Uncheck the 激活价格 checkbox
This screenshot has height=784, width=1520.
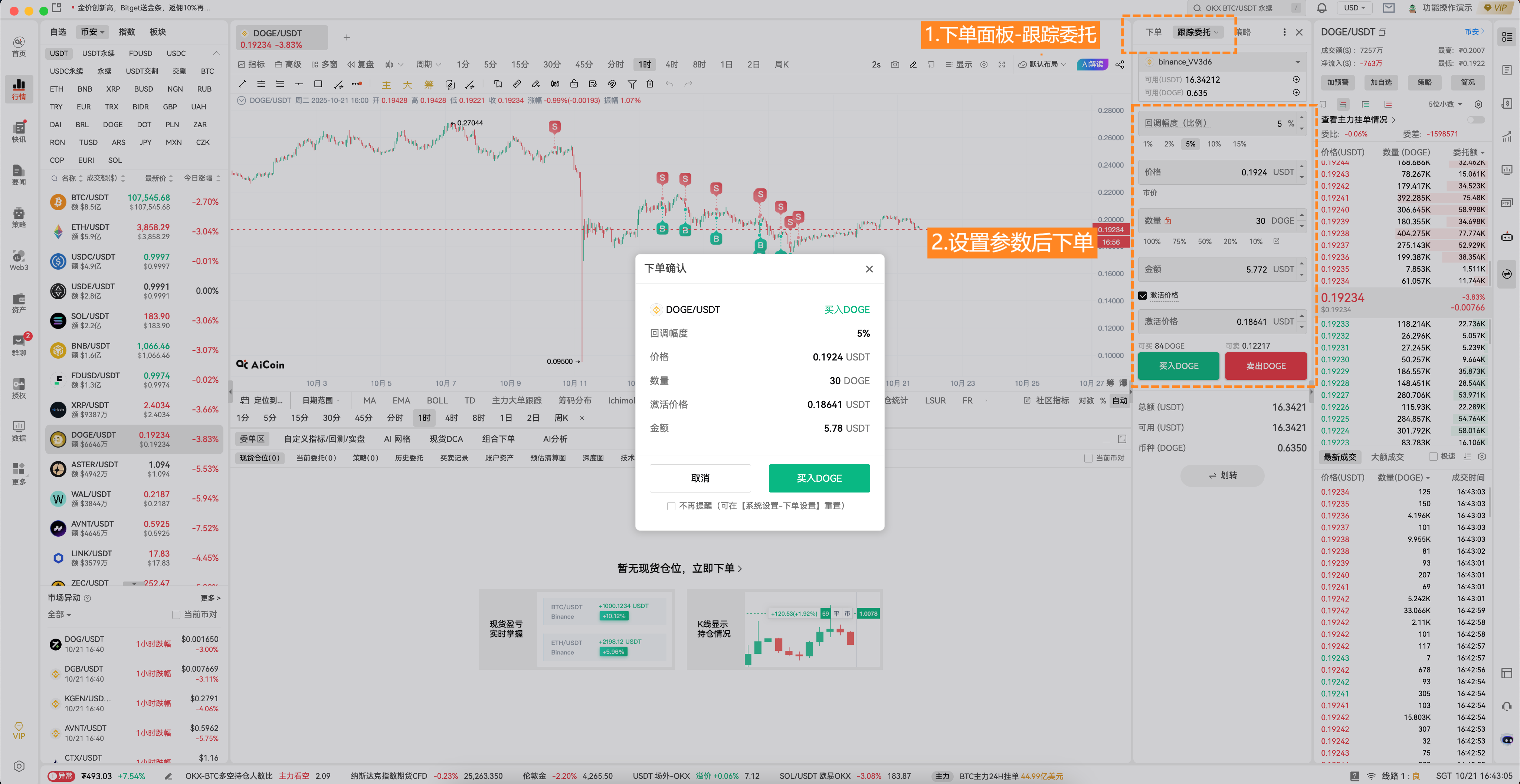pos(1142,295)
